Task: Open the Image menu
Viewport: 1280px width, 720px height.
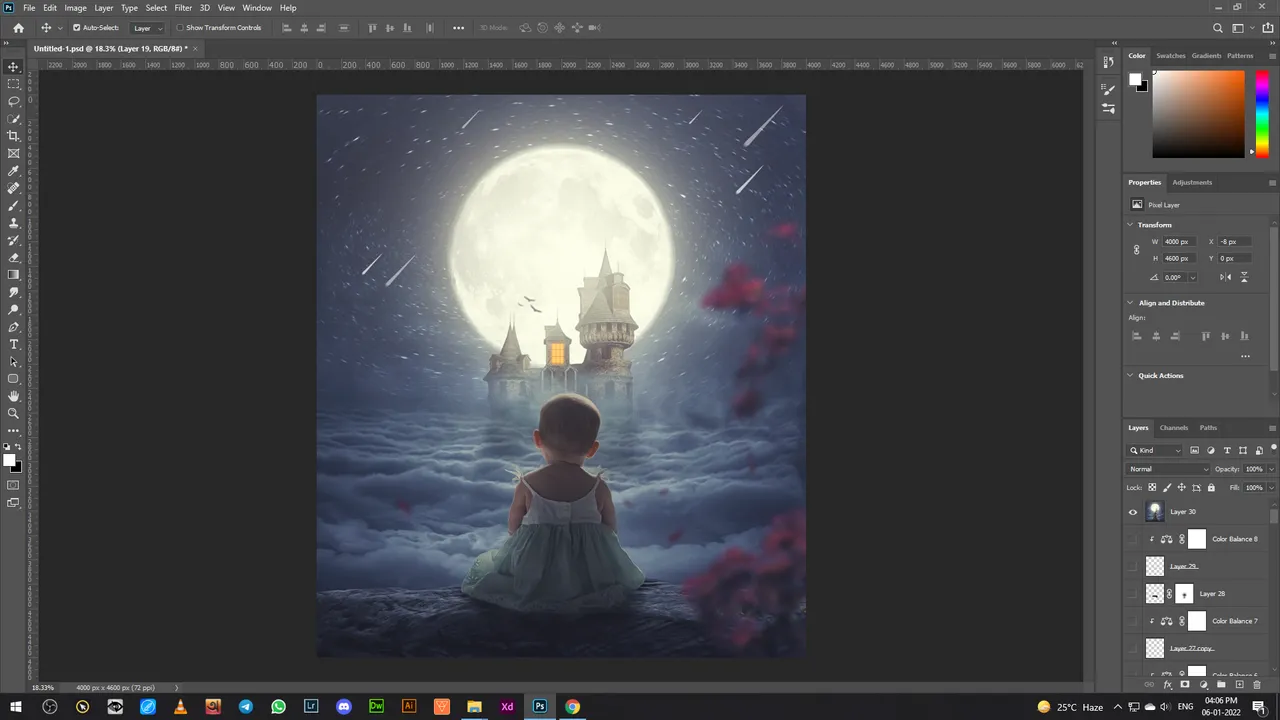Action: (x=76, y=8)
